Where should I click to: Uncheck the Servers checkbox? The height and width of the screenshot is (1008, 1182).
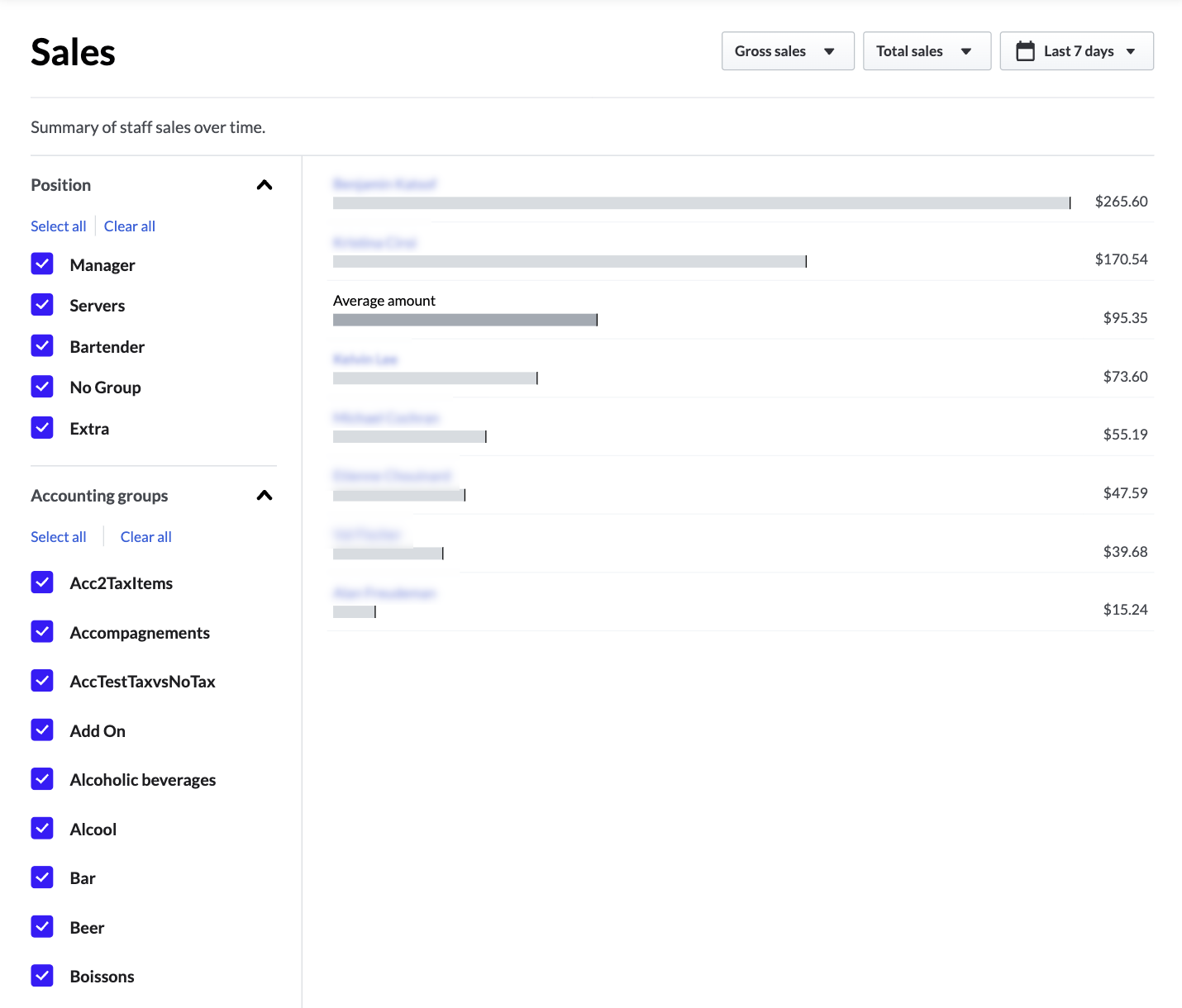point(42,305)
